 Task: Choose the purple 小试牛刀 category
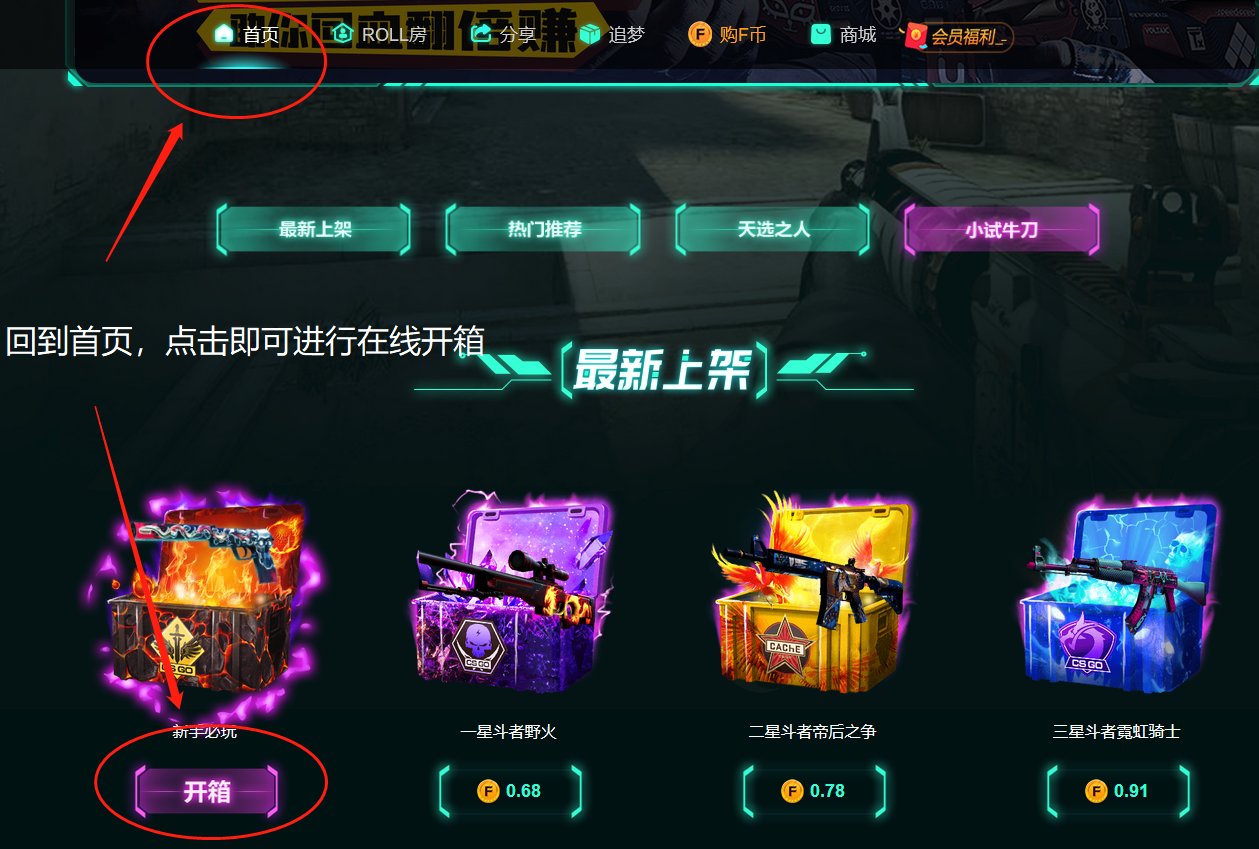tap(1002, 229)
